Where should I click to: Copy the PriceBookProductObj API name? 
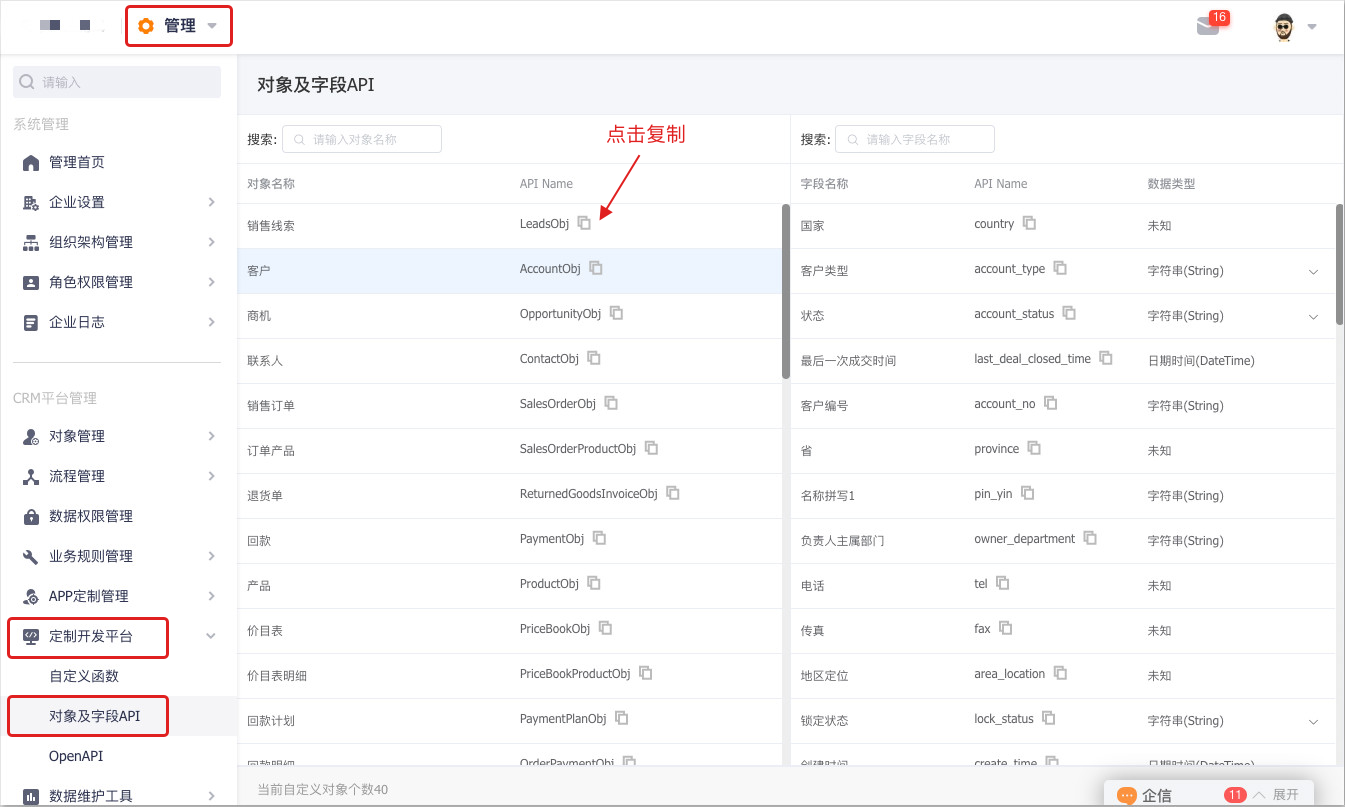(x=646, y=673)
